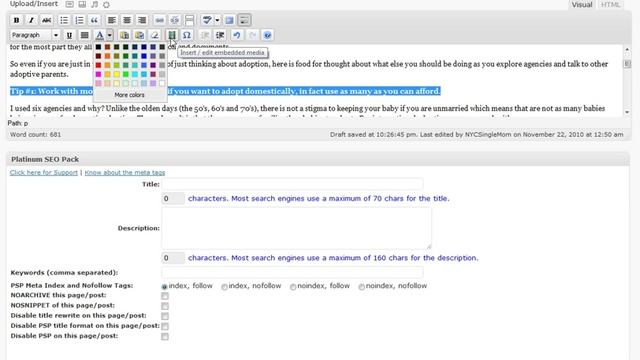Focus the Keywords input field
This screenshot has height=360, width=640.
pos(292,272)
